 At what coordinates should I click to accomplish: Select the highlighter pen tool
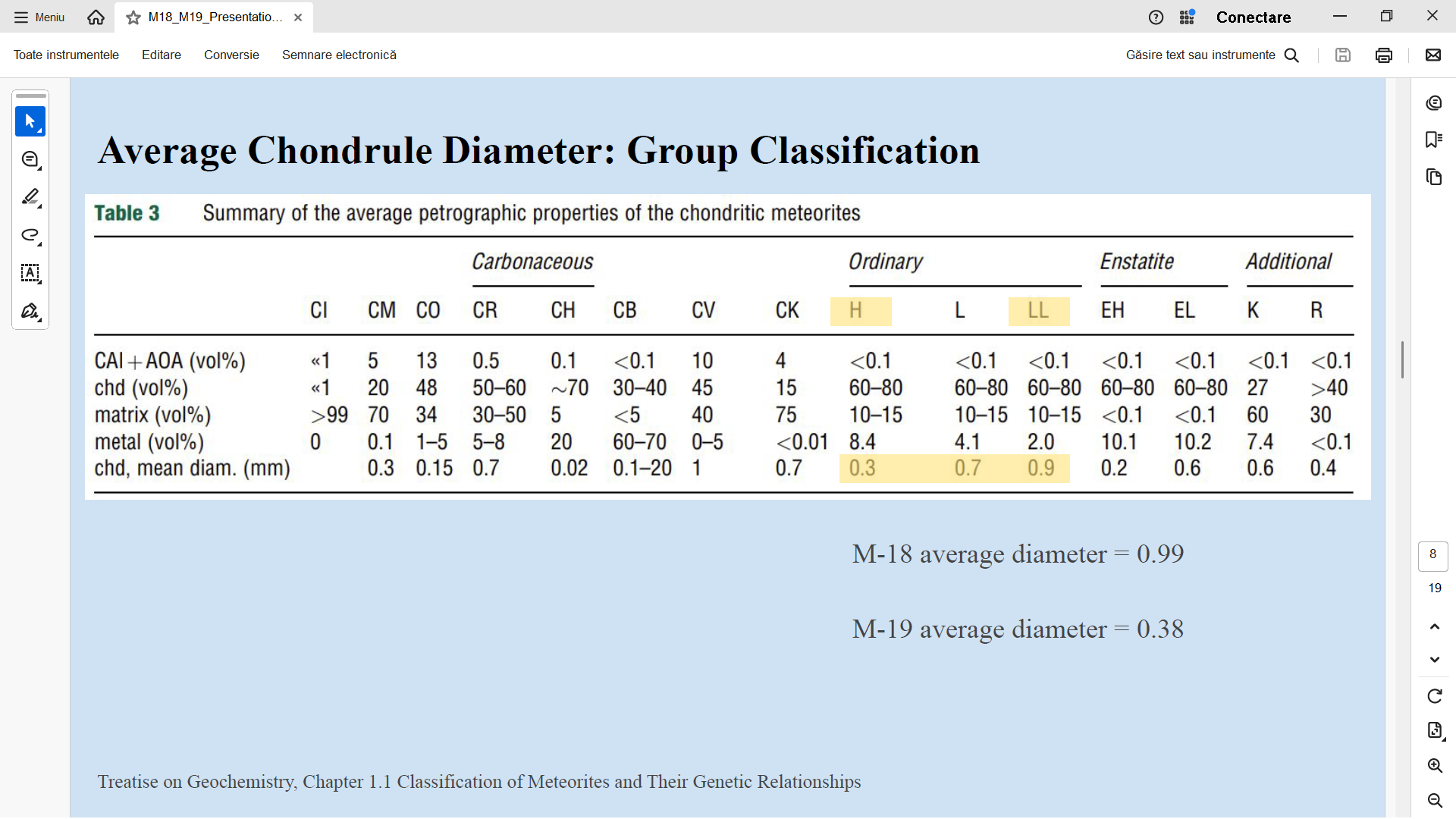point(30,197)
